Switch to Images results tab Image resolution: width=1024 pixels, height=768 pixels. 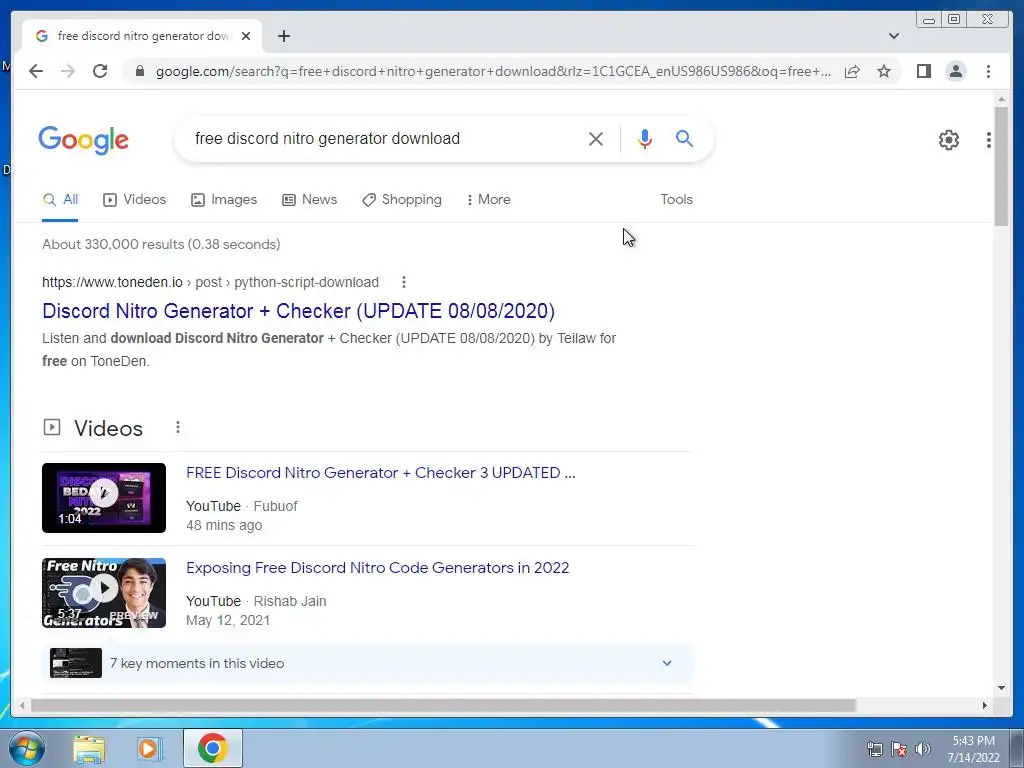224,200
